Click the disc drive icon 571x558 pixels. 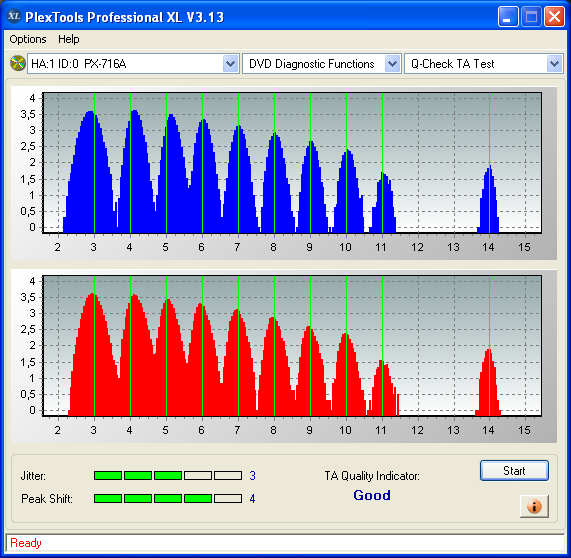(x=17, y=63)
